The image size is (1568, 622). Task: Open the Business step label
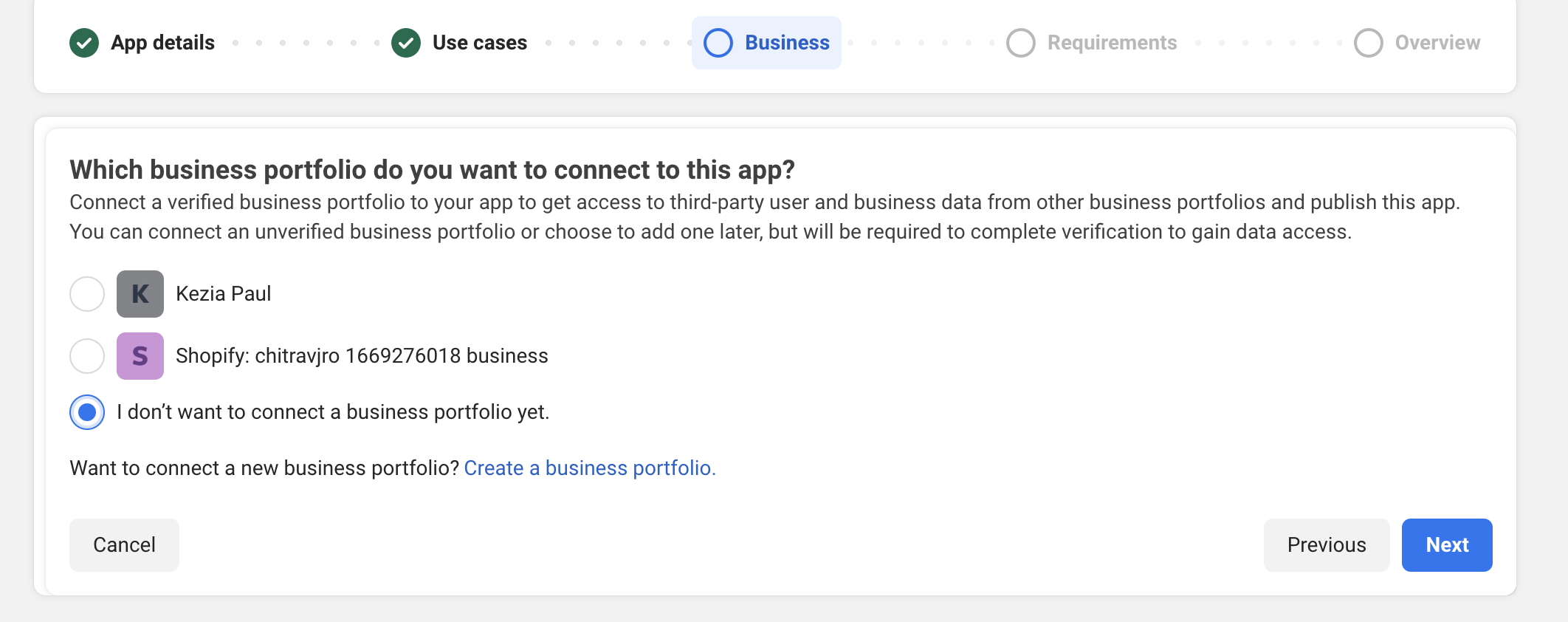pos(787,43)
